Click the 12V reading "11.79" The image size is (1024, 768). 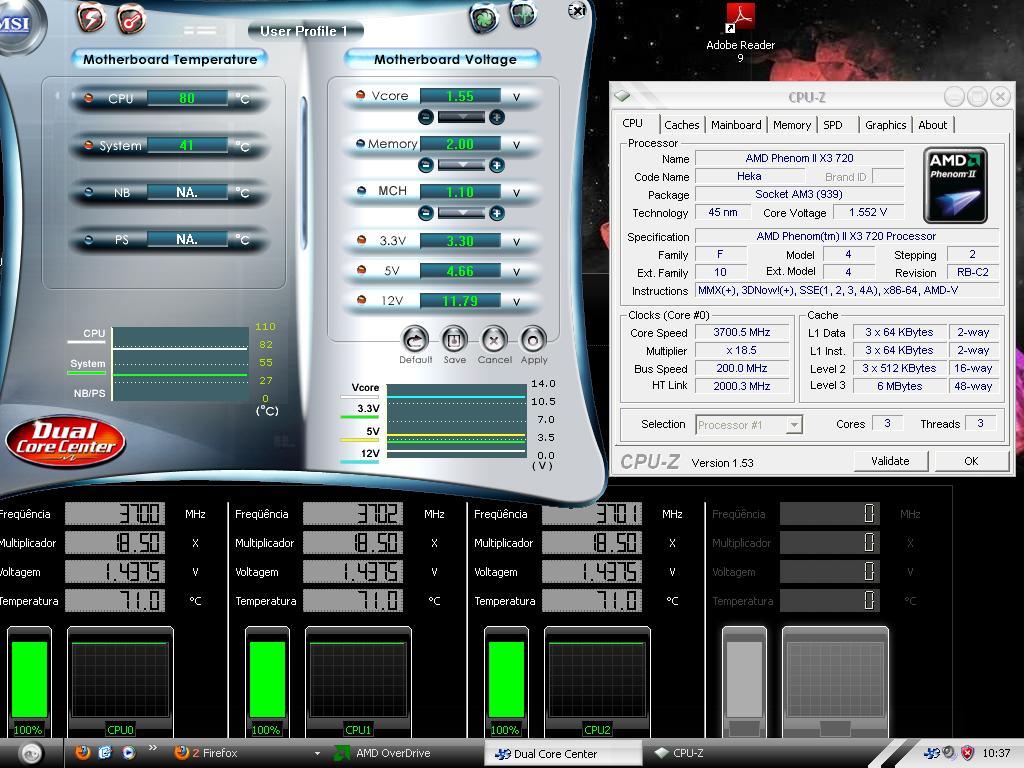tap(460, 301)
